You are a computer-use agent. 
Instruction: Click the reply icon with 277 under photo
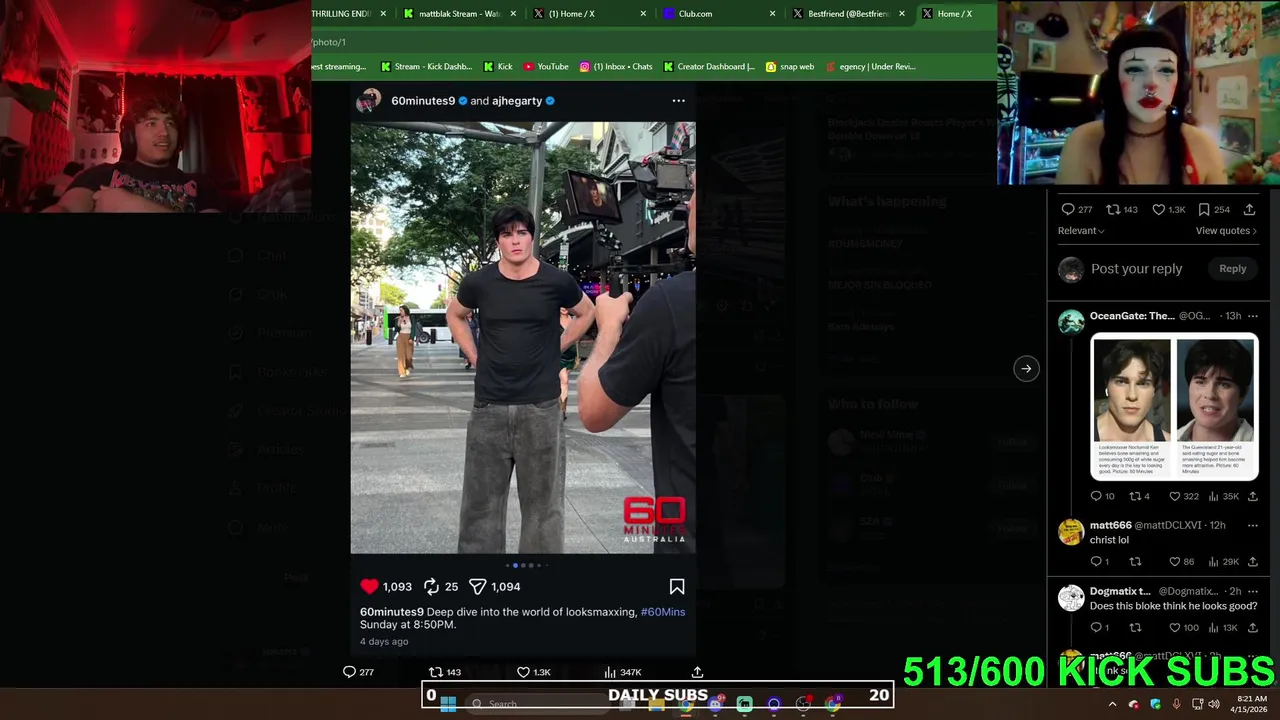click(349, 672)
